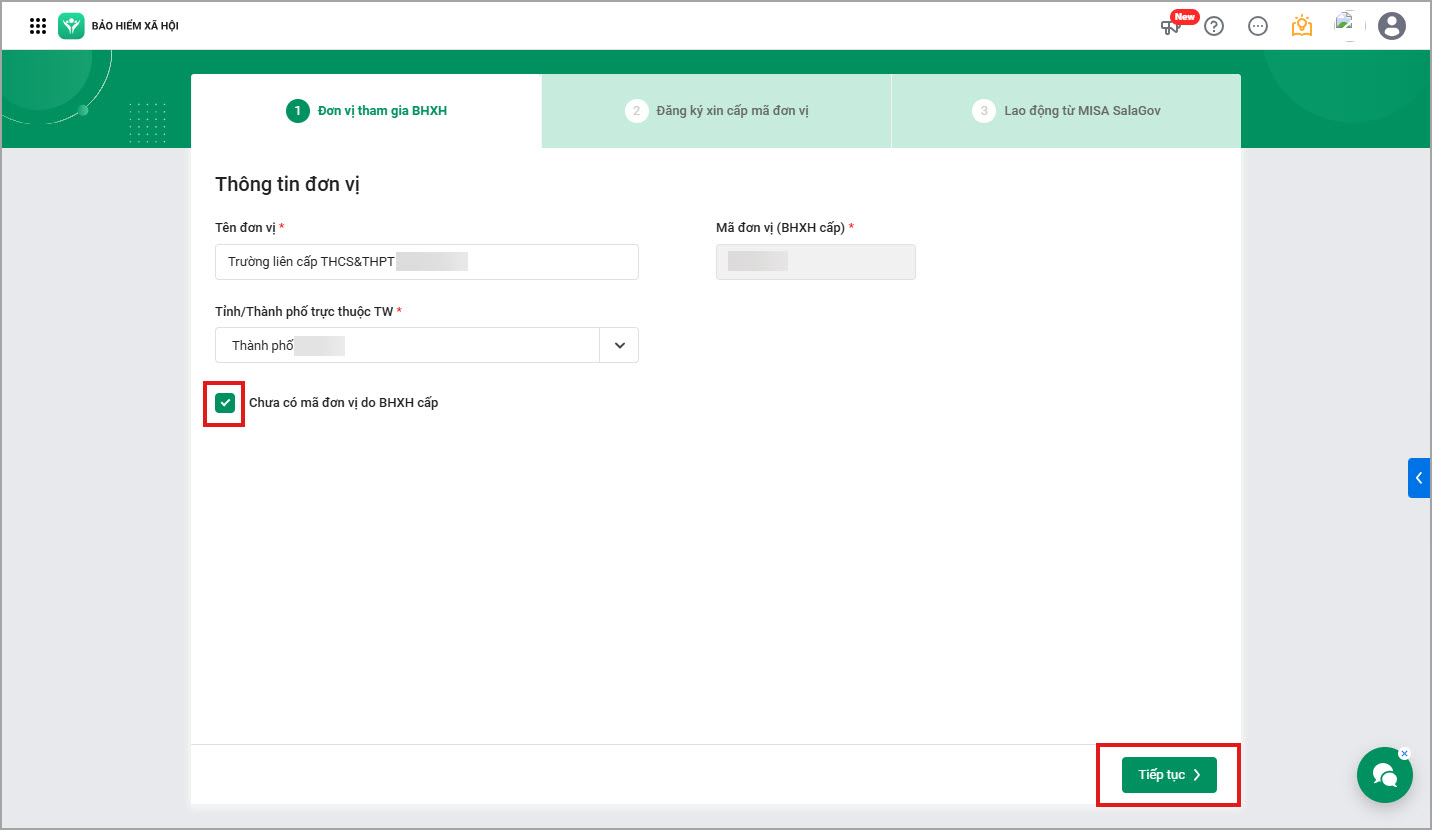
Task: Expand the blue side panel arrow
Action: point(1419,478)
